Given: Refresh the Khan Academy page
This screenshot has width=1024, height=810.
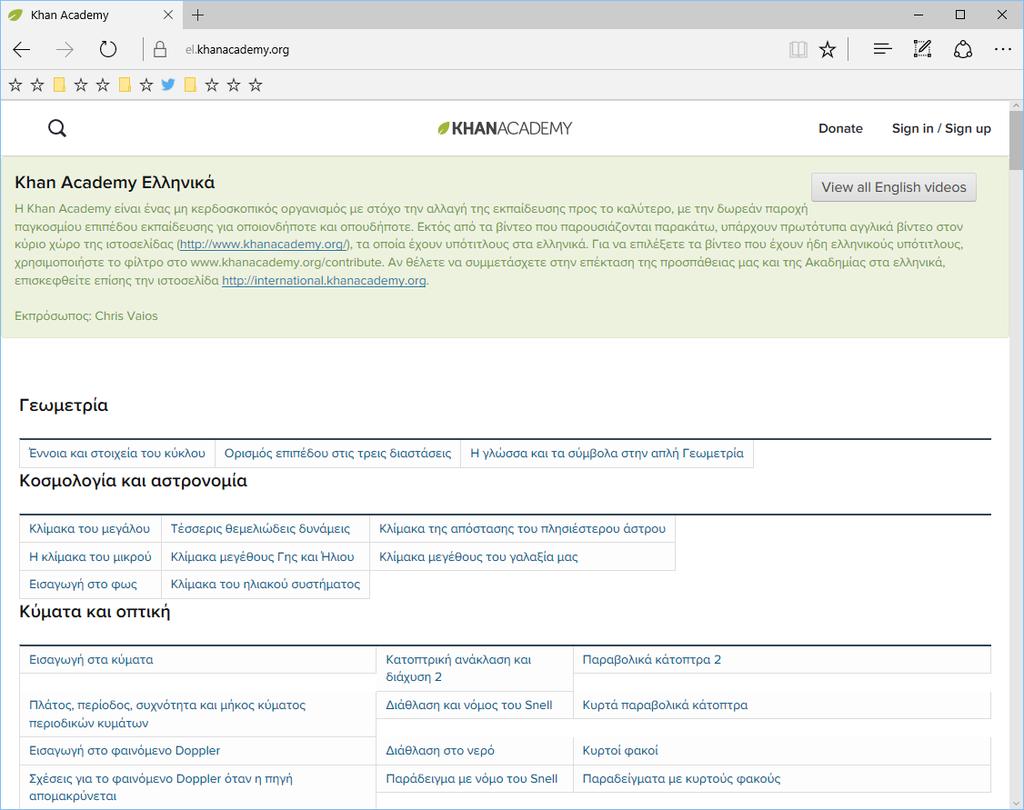Looking at the screenshot, I should point(108,50).
